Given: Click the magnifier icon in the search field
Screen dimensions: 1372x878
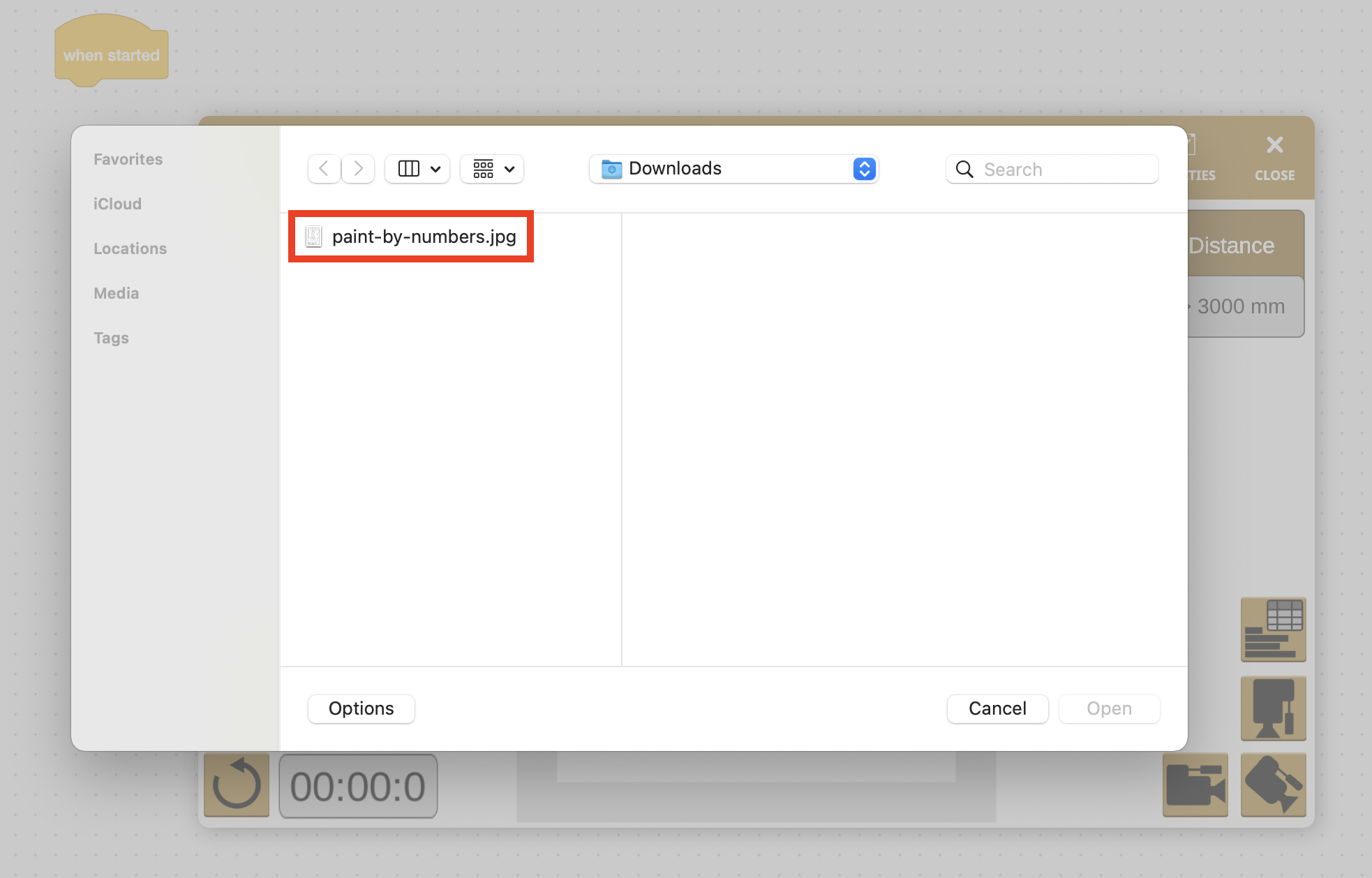Looking at the screenshot, I should coord(964,169).
